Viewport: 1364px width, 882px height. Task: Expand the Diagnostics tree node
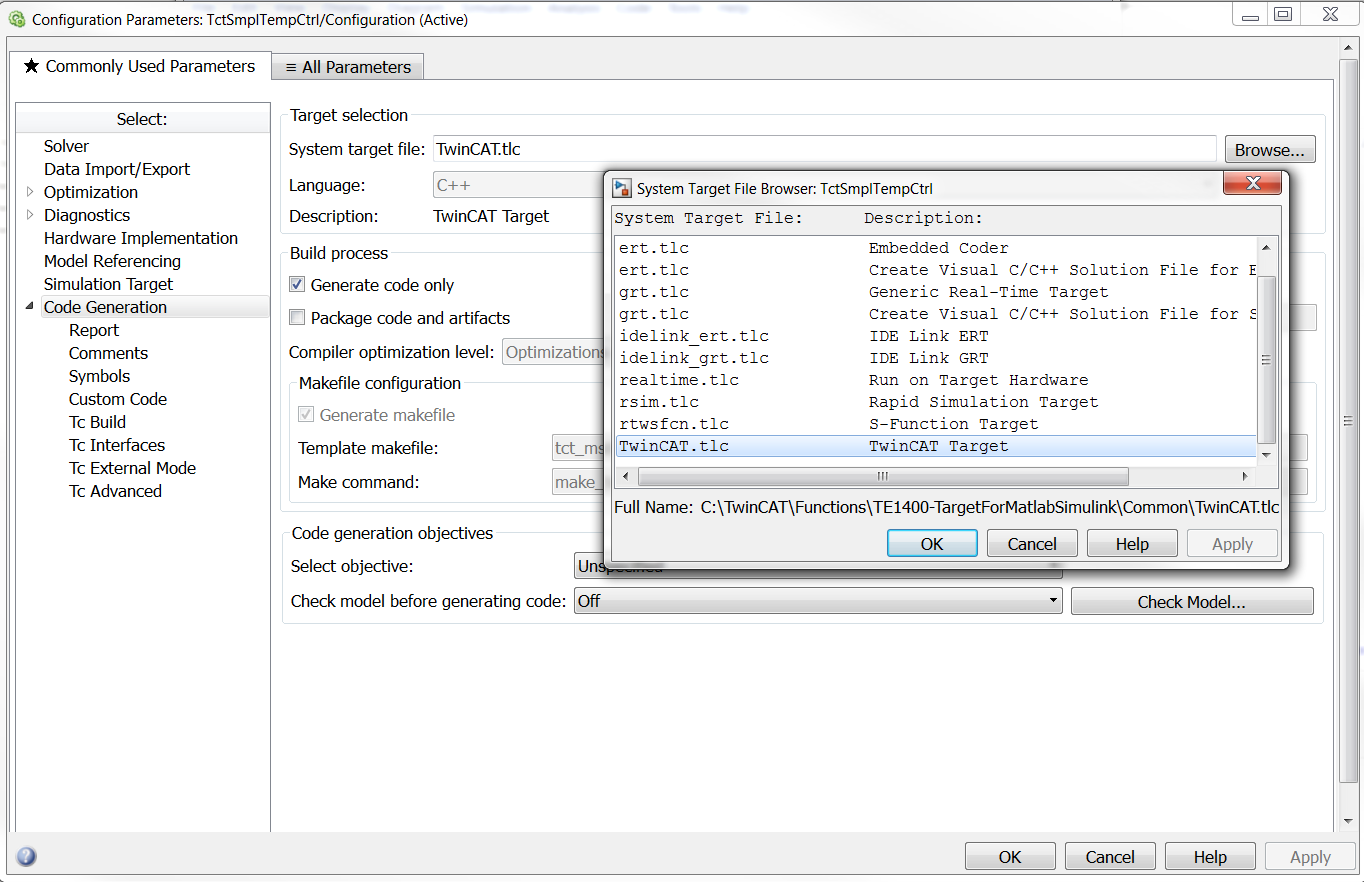pos(30,215)
